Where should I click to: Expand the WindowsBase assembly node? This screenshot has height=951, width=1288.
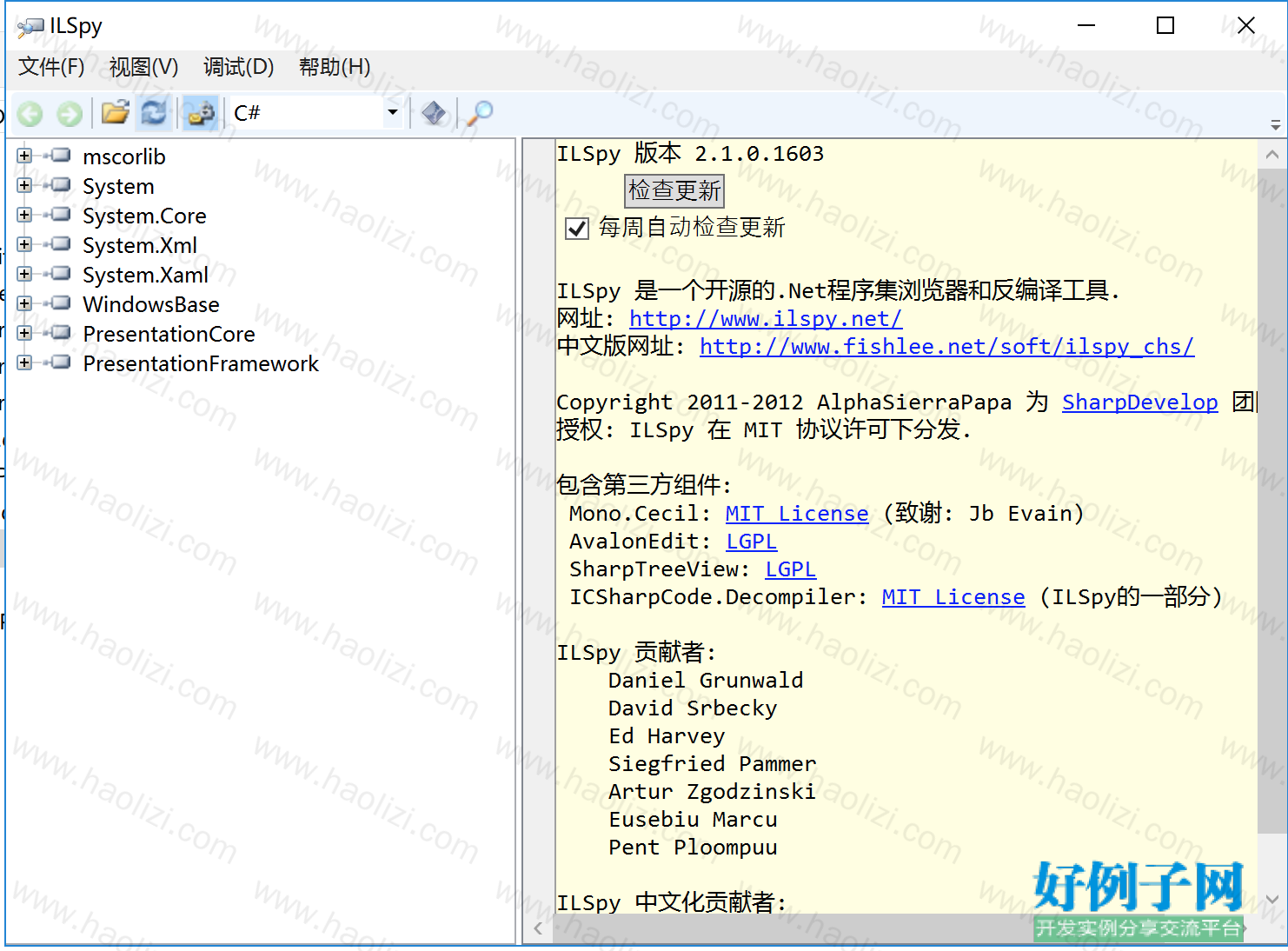24,304
